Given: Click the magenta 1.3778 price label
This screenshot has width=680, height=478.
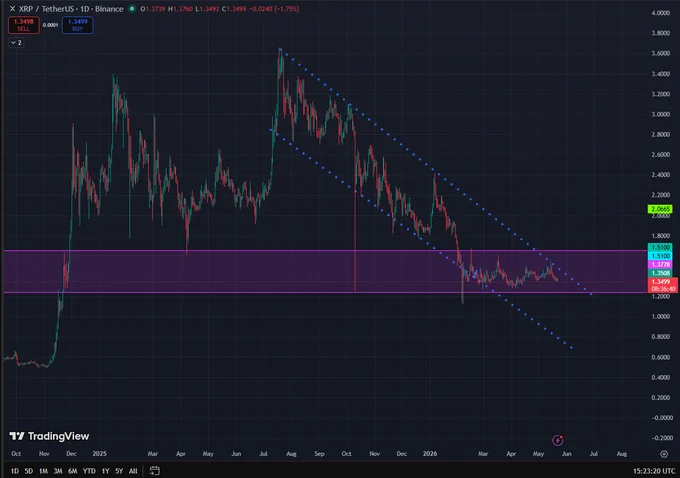Looking at the screenshot, I should (660, 265).
